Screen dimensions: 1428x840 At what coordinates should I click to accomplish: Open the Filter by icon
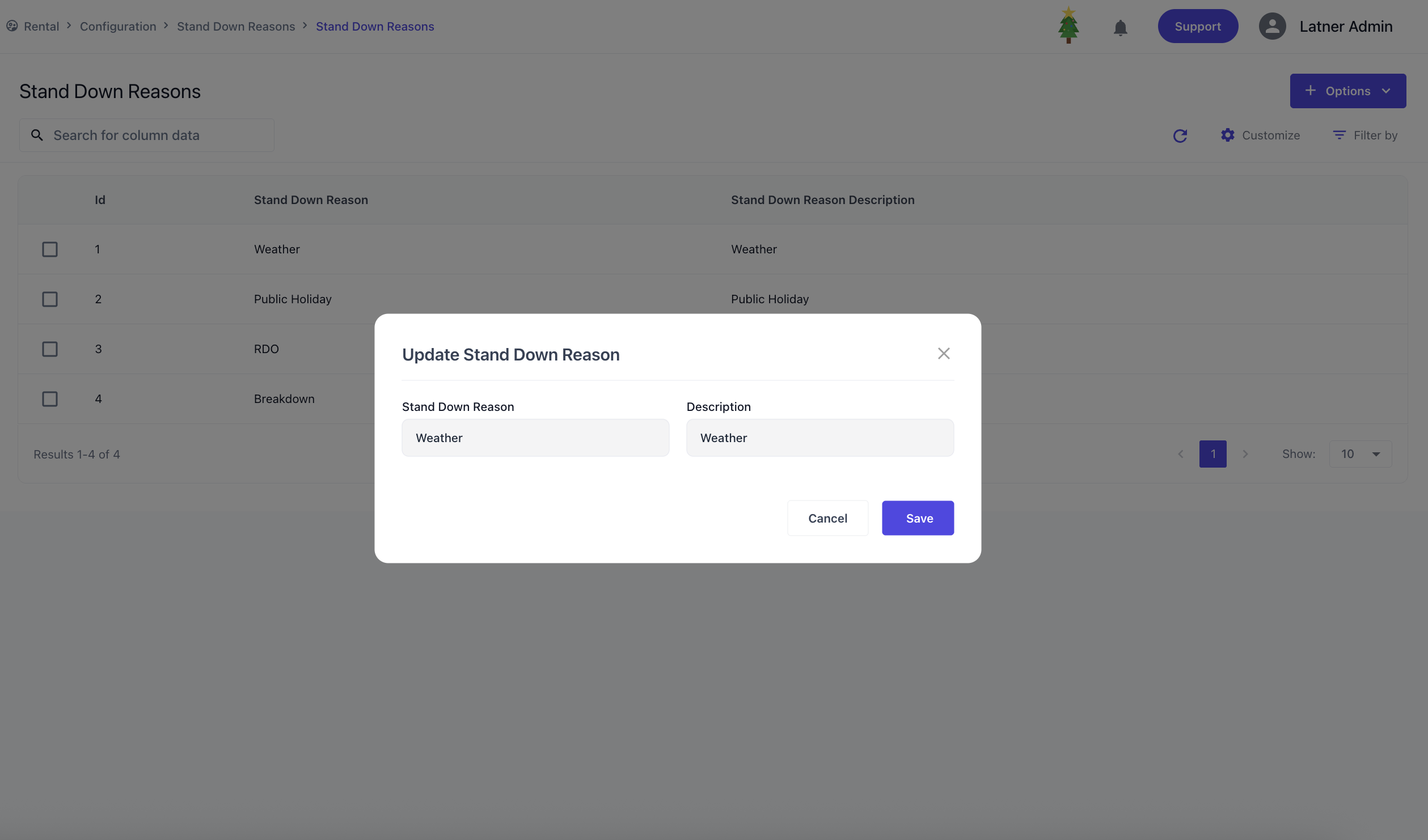(1340, 135)
